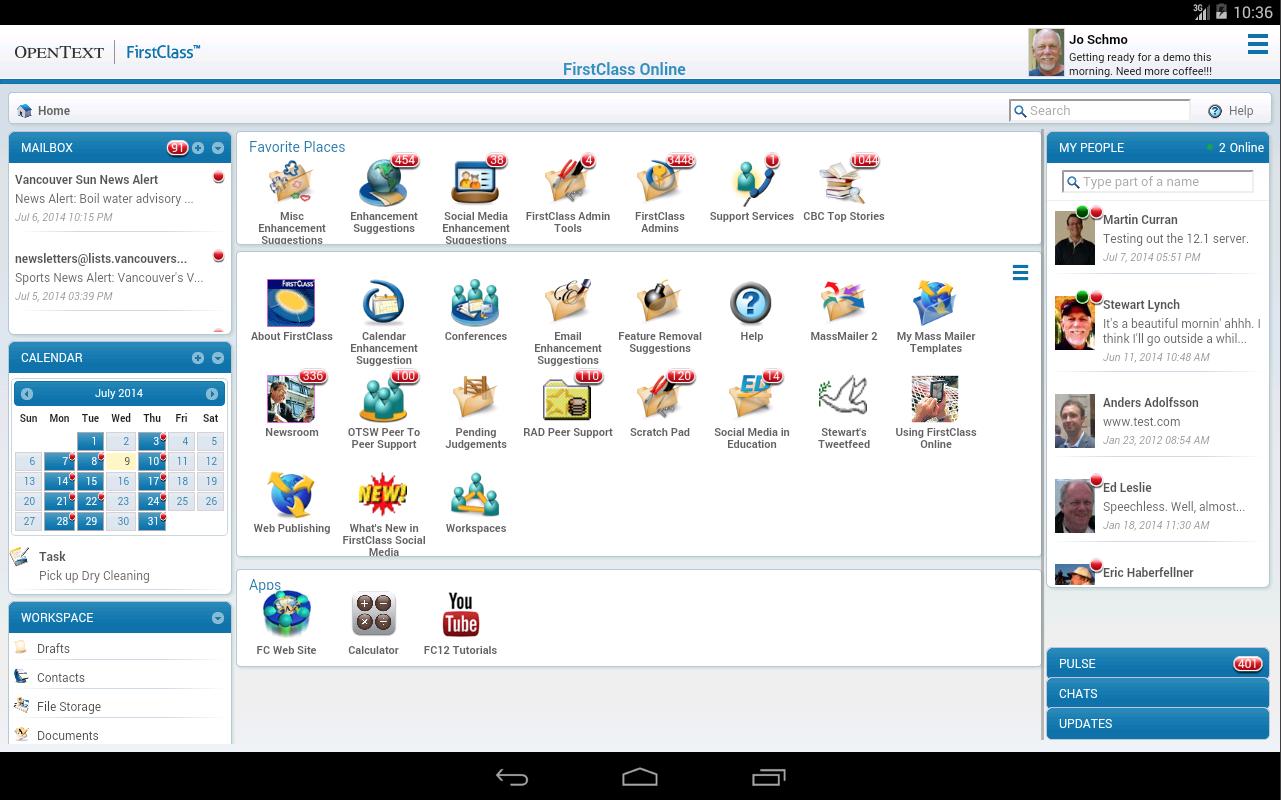Image resolution: width=1281 pixels, height=800 pixels.
Task: Open the main hamburger menu at top right
Action: click(x=1258, y=43)
